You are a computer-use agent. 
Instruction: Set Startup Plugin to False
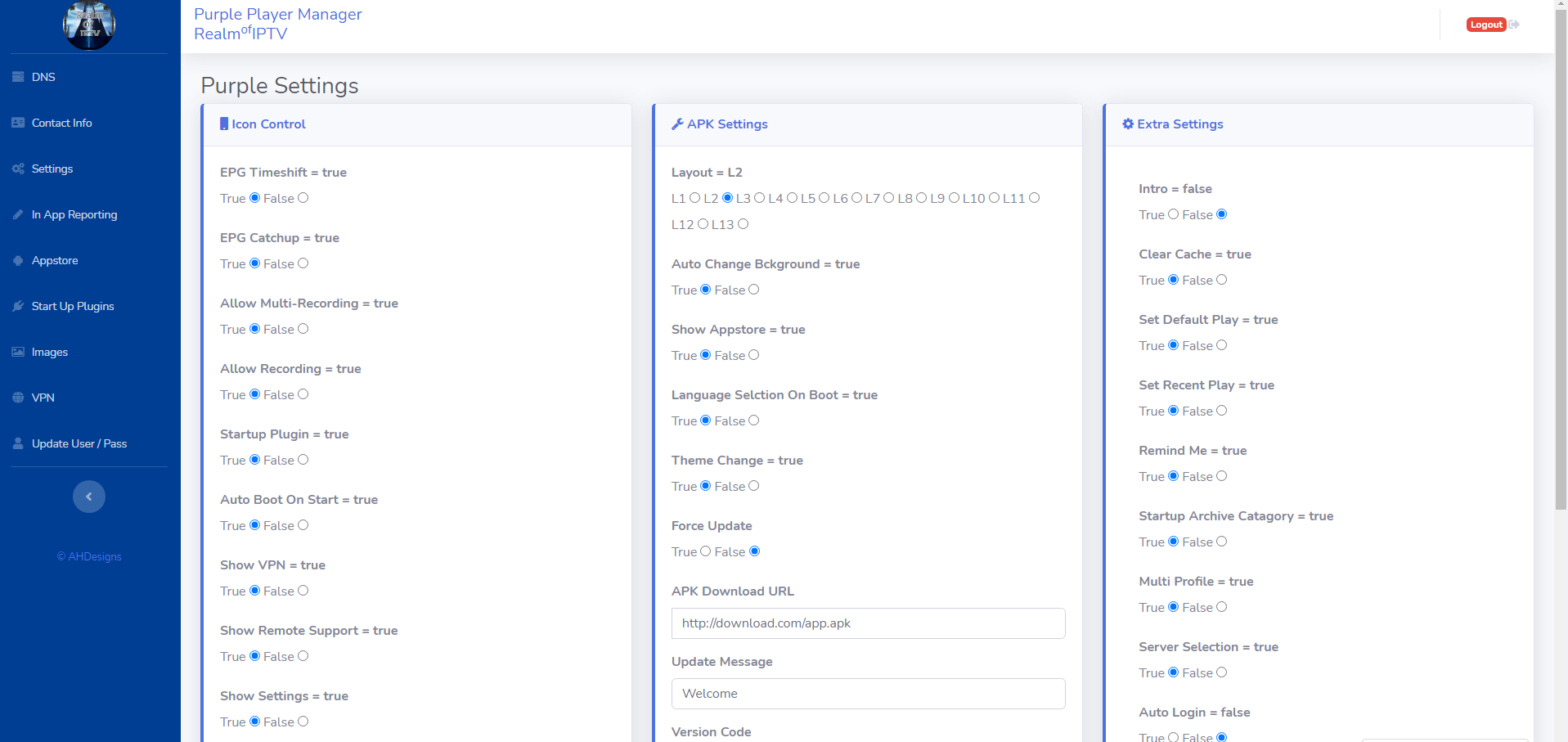303,460
